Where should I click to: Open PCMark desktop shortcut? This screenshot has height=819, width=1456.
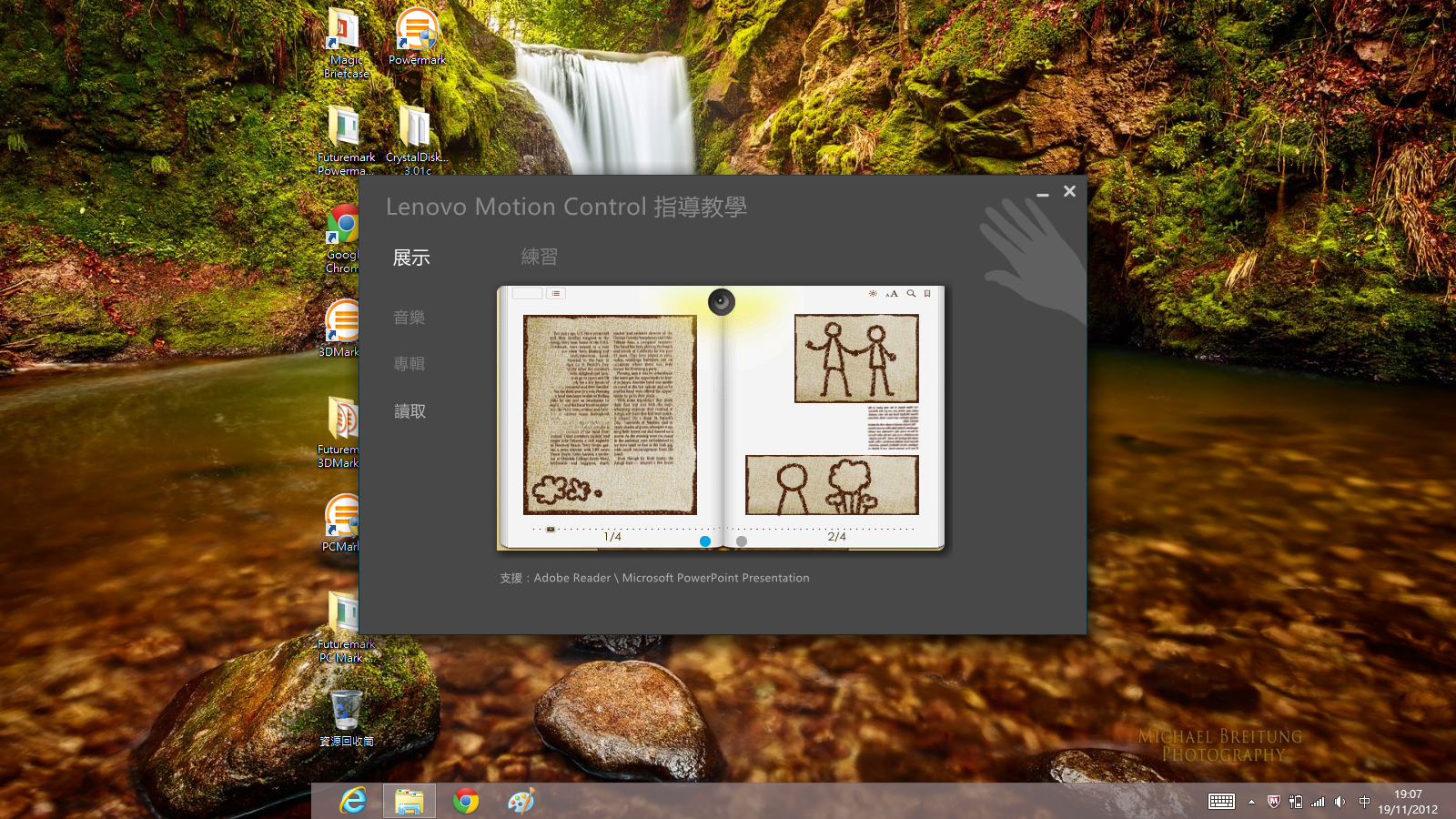pyautogui.click(x=341, y=523)
